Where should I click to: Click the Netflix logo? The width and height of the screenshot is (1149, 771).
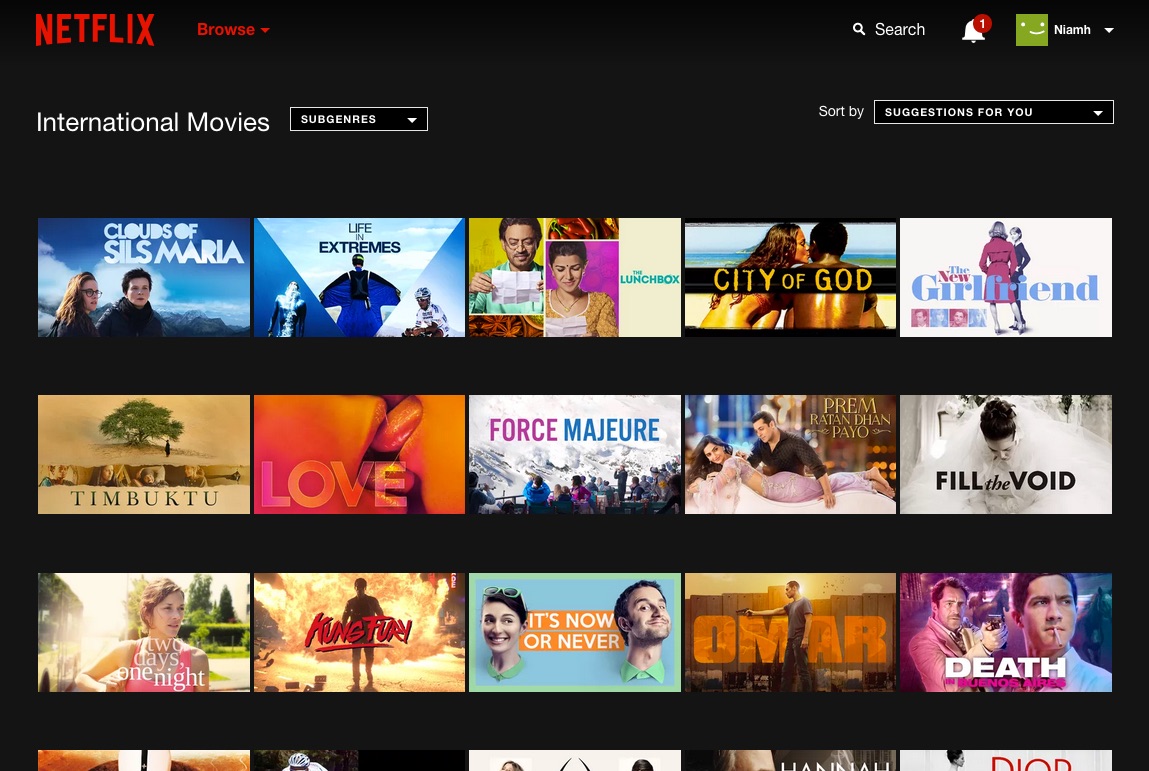[95, 30]
